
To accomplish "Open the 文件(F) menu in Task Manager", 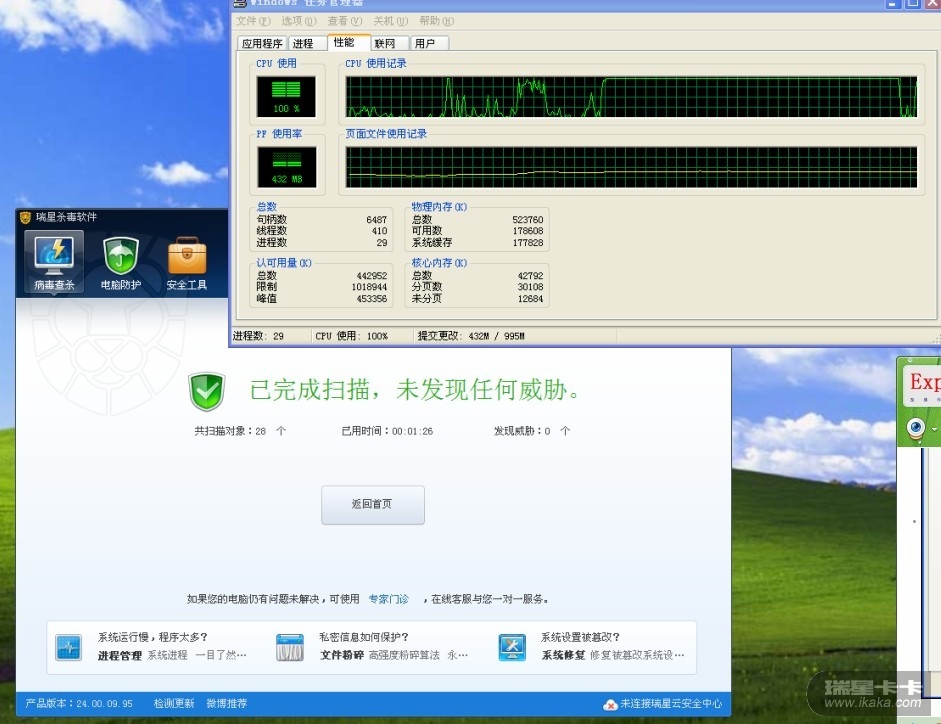I will point(253,21).
